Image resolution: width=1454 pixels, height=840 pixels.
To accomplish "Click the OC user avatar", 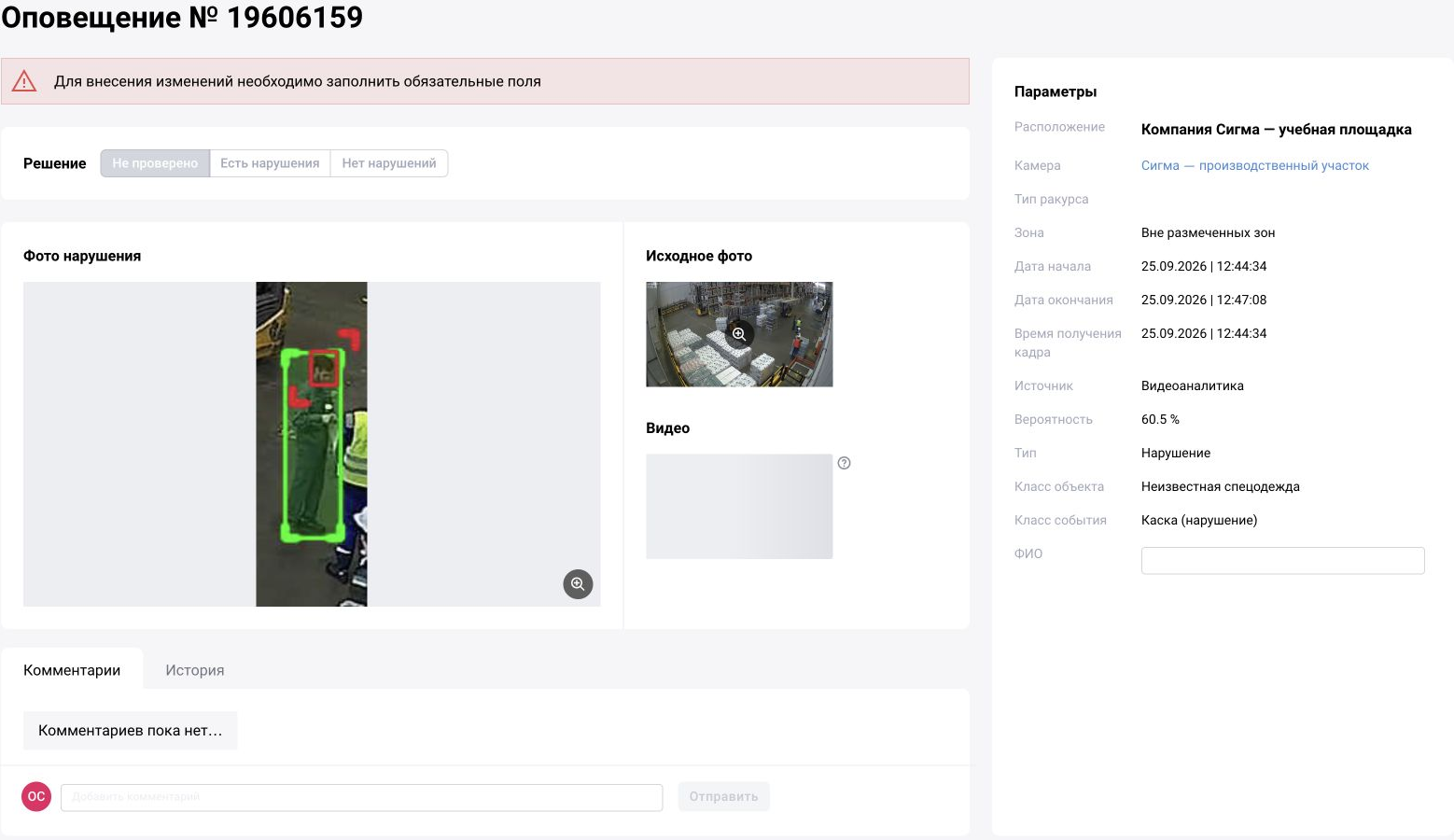I will pyautogui.click(x=36, y=796).
